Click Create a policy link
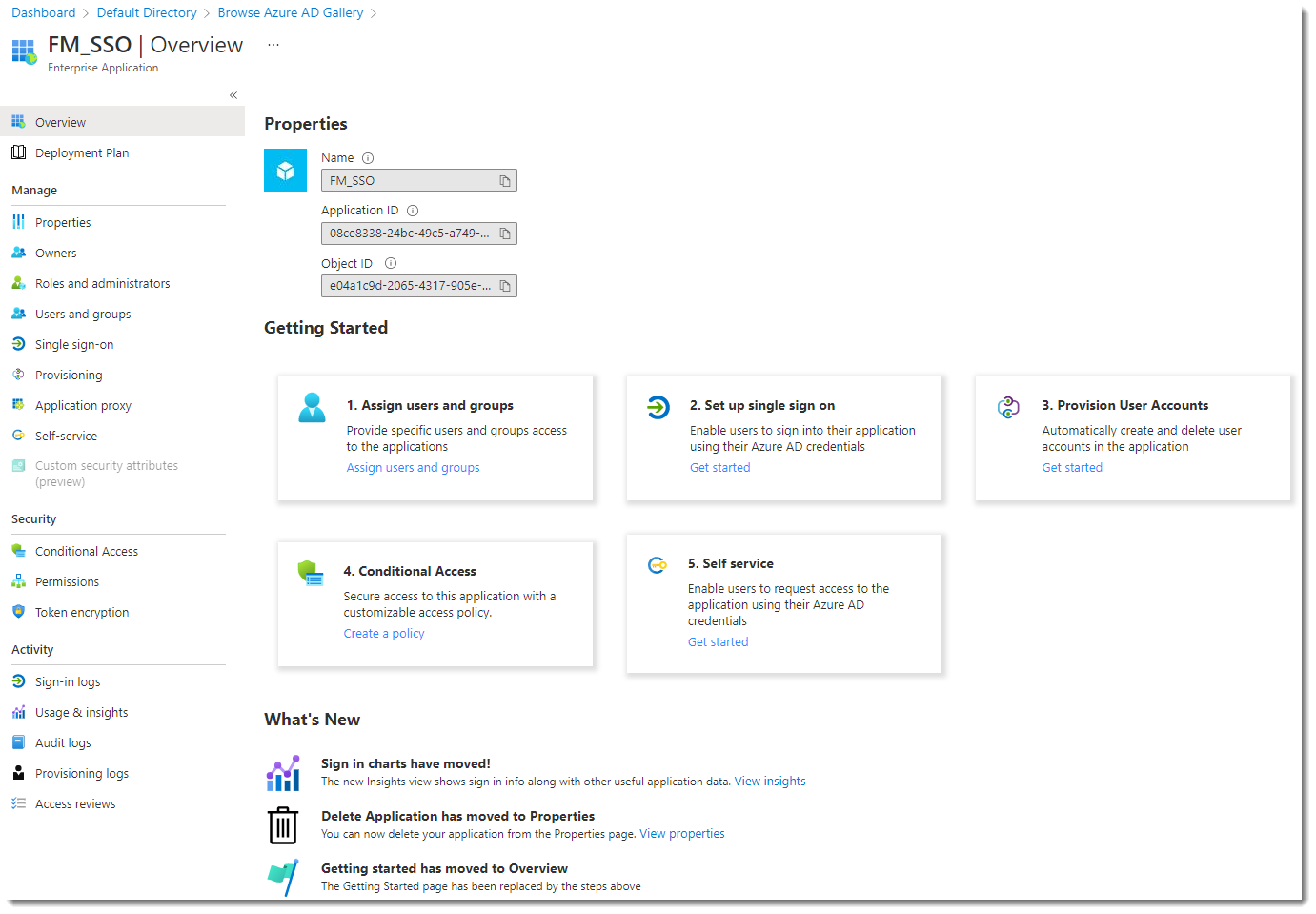 [384, 634]
